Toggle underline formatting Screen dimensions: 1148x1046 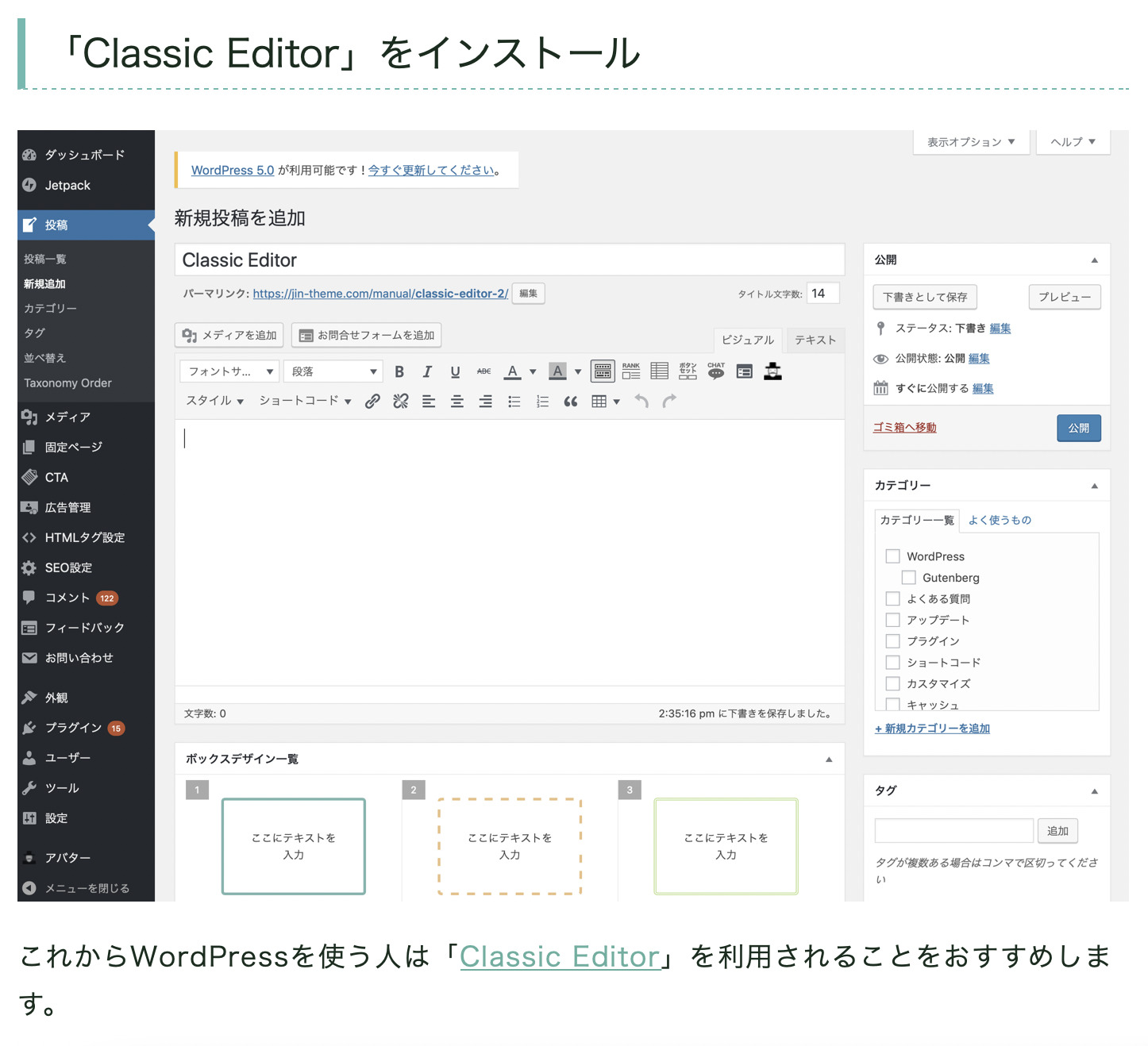click(455, 371)
